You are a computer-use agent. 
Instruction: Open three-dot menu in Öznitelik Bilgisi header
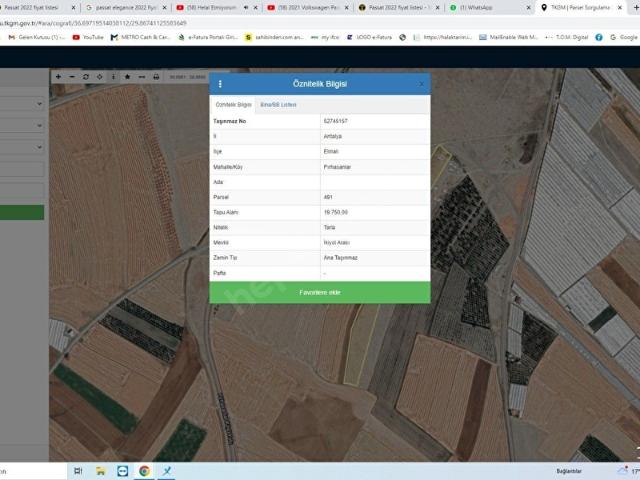pos(220,84)
